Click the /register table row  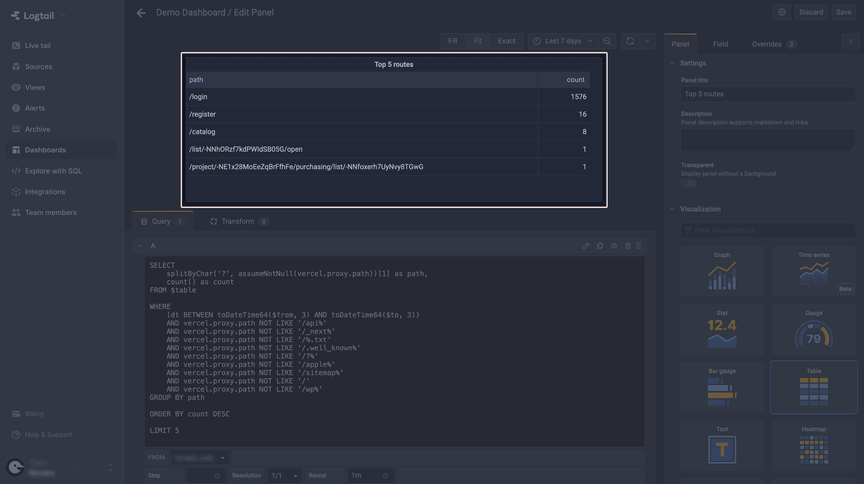click(x=388, y=114)
